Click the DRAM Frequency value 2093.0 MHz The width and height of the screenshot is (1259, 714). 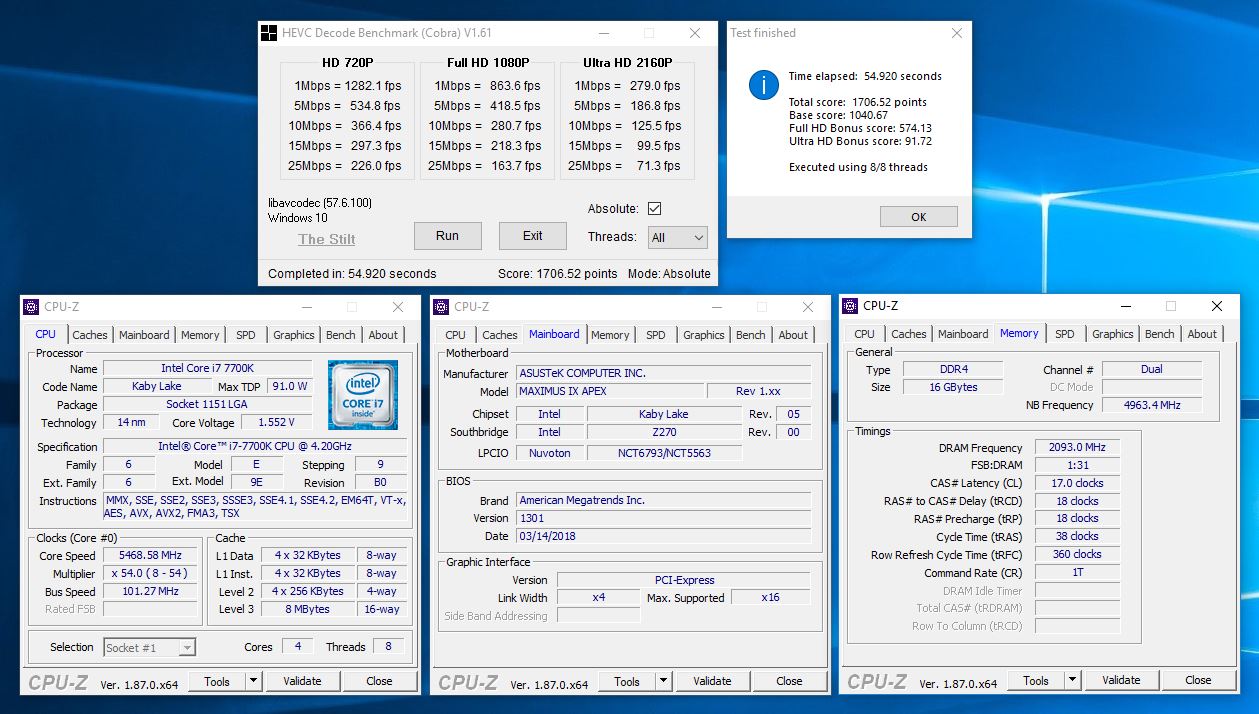(x=1077, y=448)
